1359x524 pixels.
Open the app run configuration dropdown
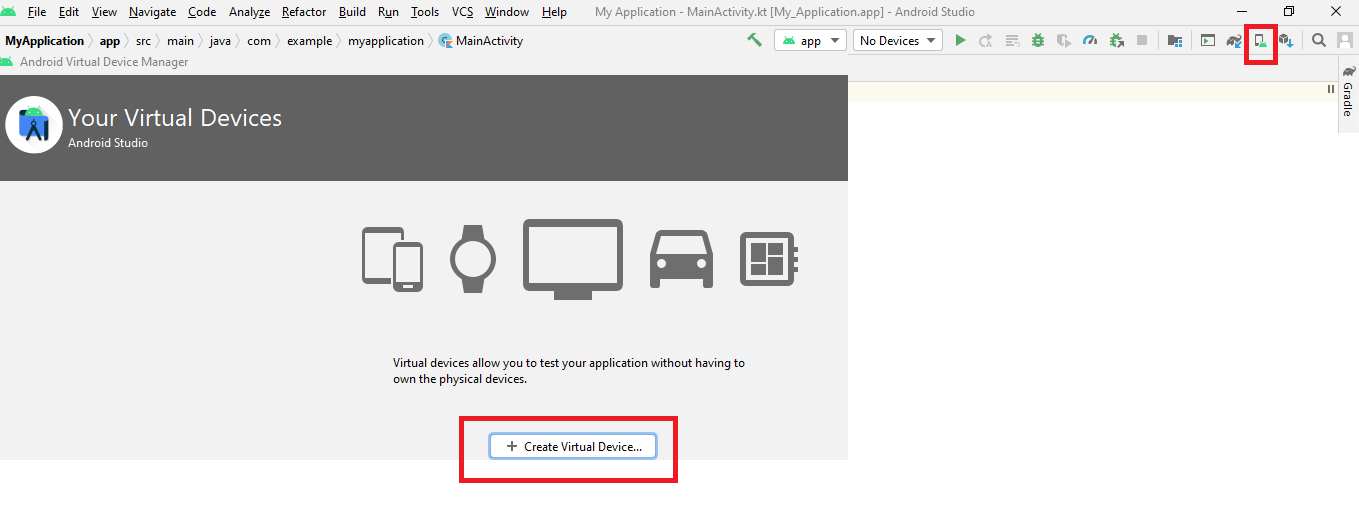[x=810, y=41]
